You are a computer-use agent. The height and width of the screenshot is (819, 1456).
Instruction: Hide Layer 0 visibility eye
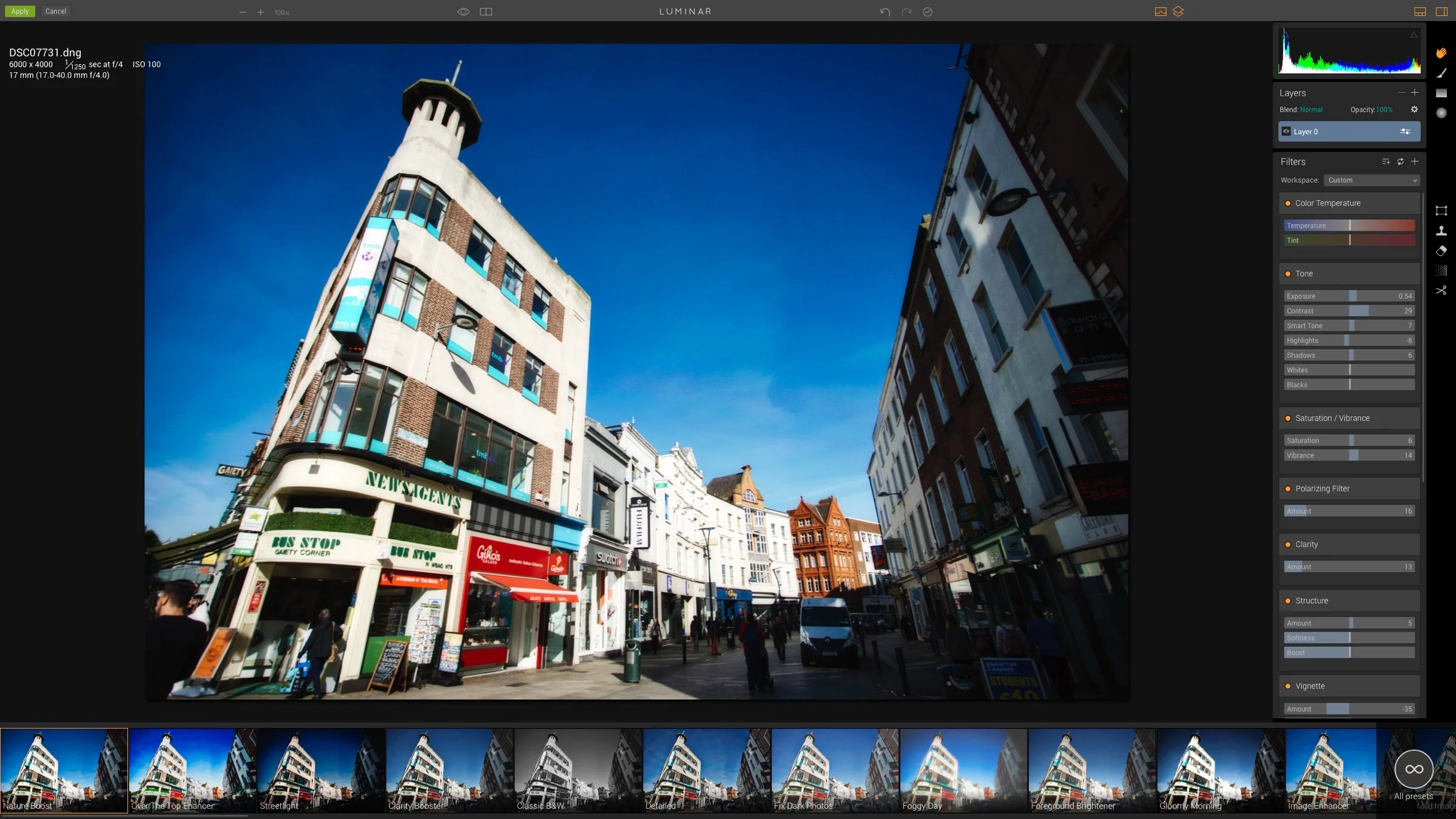click(1286, 131)
